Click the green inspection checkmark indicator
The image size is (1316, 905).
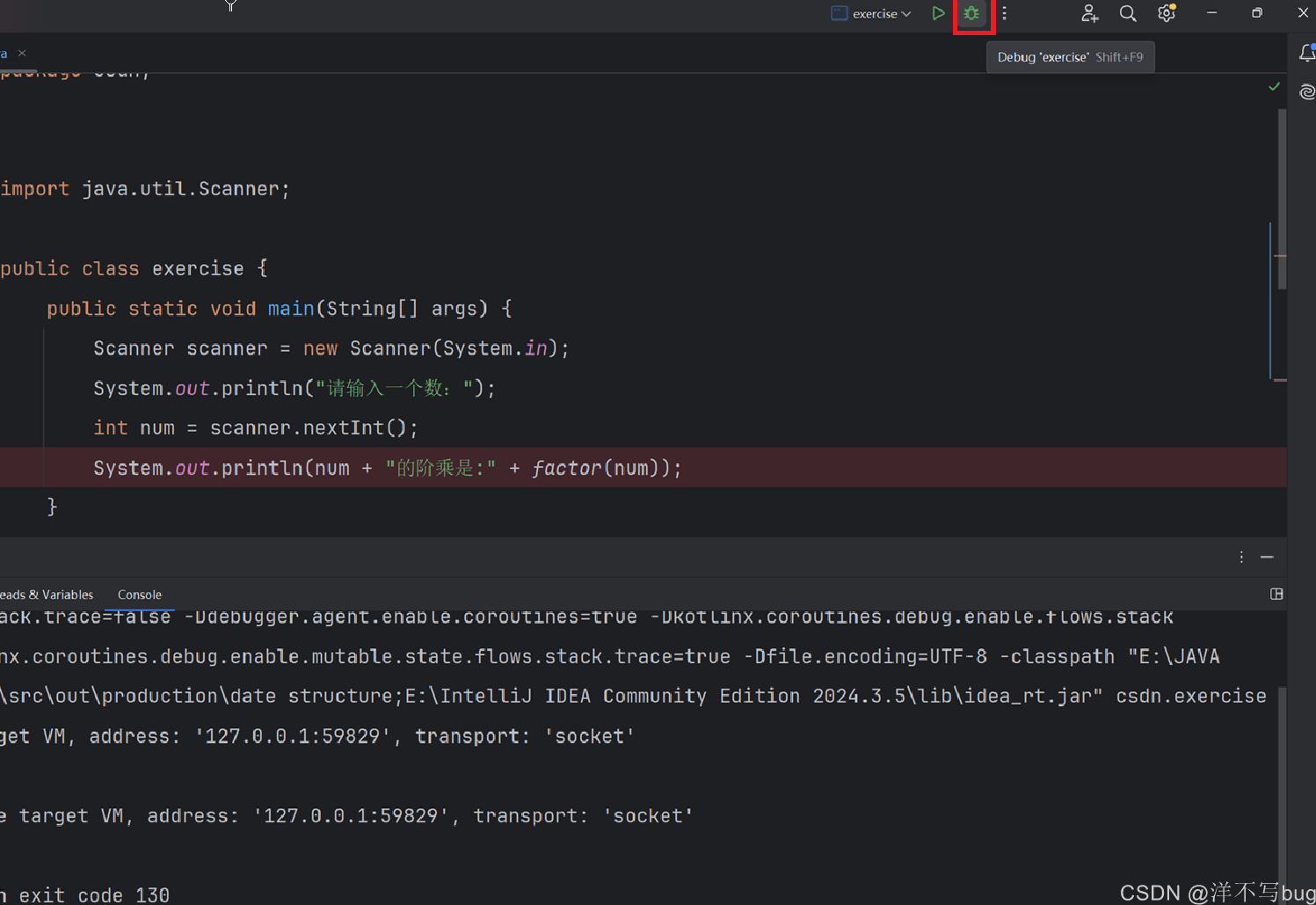click(1274, 86)
